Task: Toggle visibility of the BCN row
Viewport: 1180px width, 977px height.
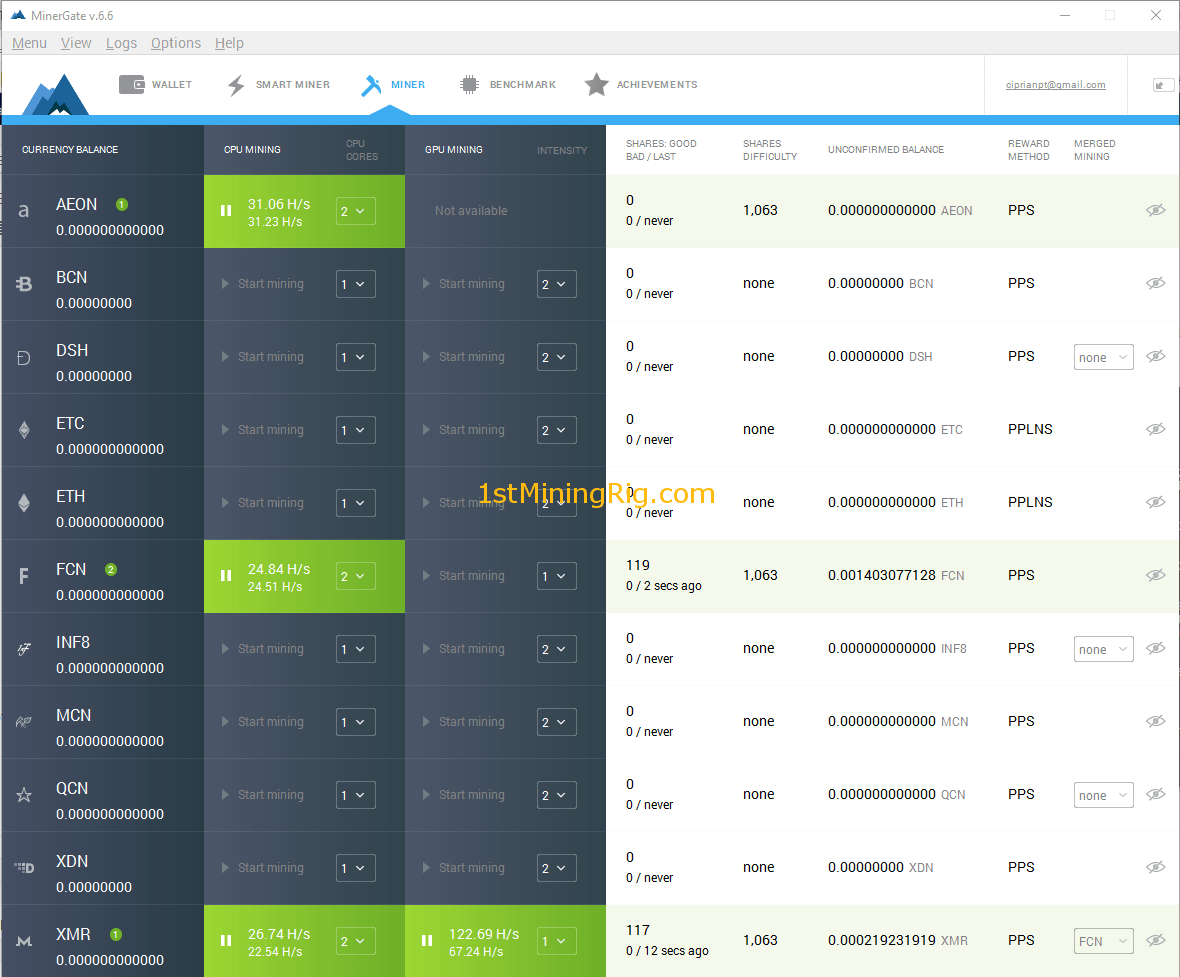Action: [x=1155, y=283]
